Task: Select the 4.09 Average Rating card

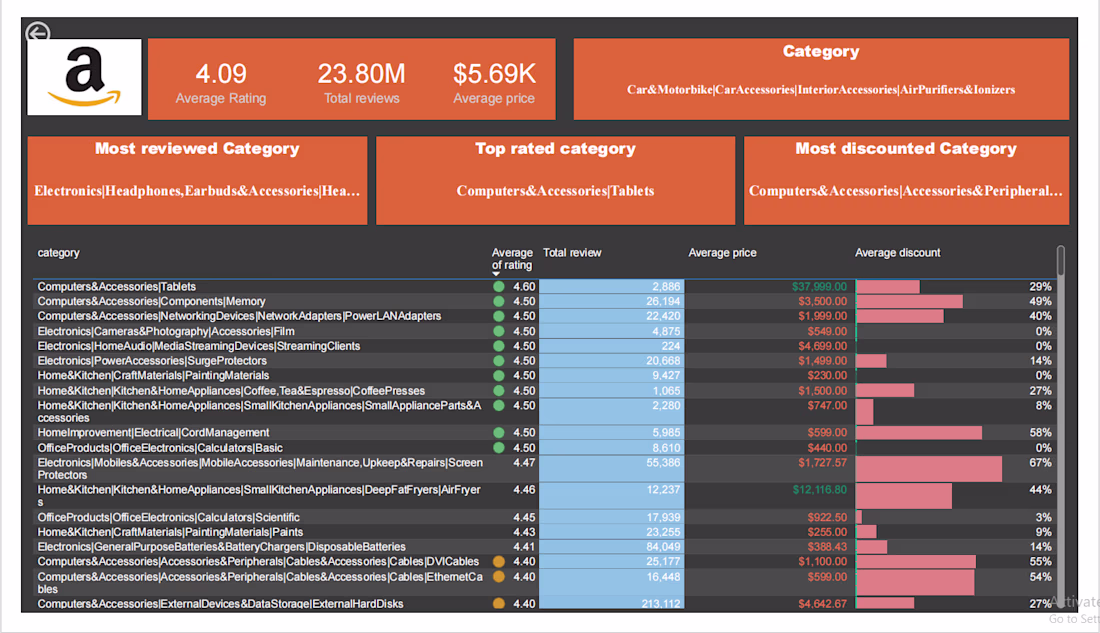Action: 220,82
